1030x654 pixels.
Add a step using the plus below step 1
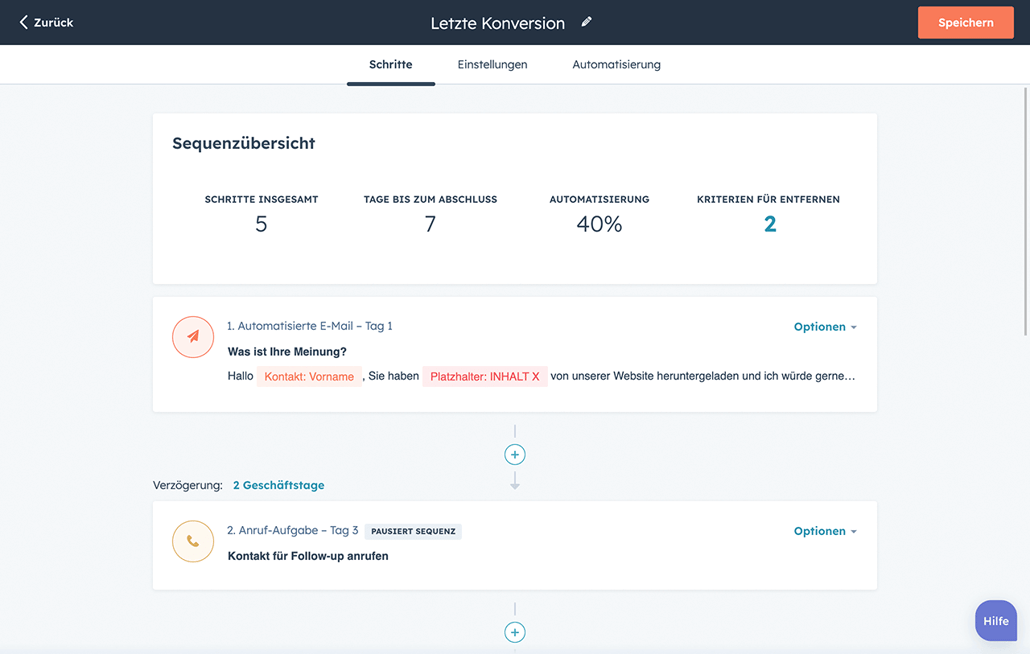514,454
